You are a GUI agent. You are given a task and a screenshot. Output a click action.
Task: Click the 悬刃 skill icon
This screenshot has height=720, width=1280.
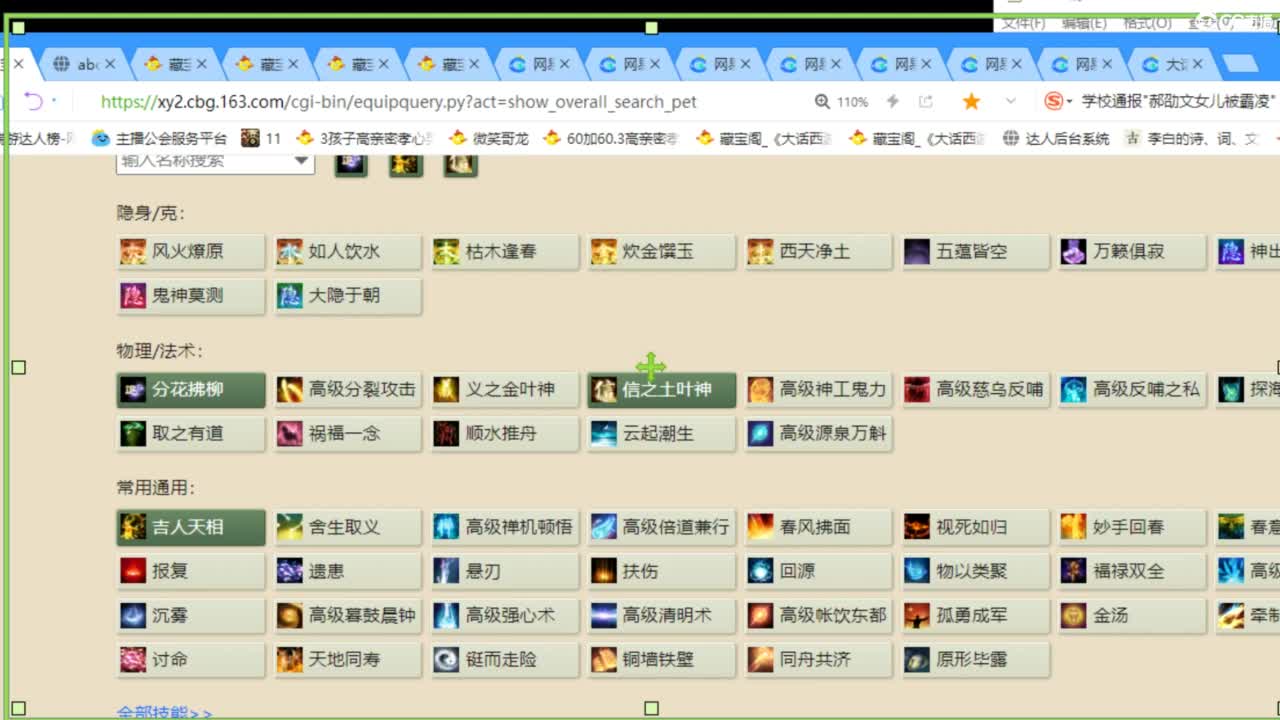[446, 571]
